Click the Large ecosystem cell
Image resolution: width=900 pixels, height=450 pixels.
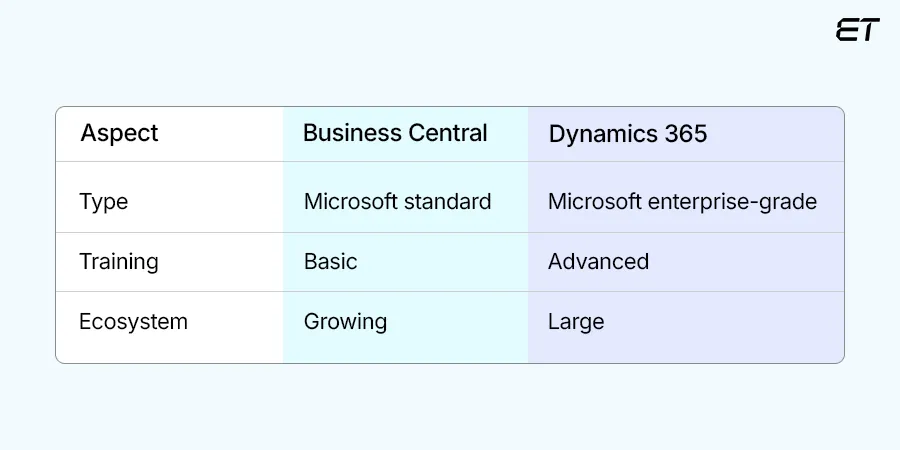[575, 321]
